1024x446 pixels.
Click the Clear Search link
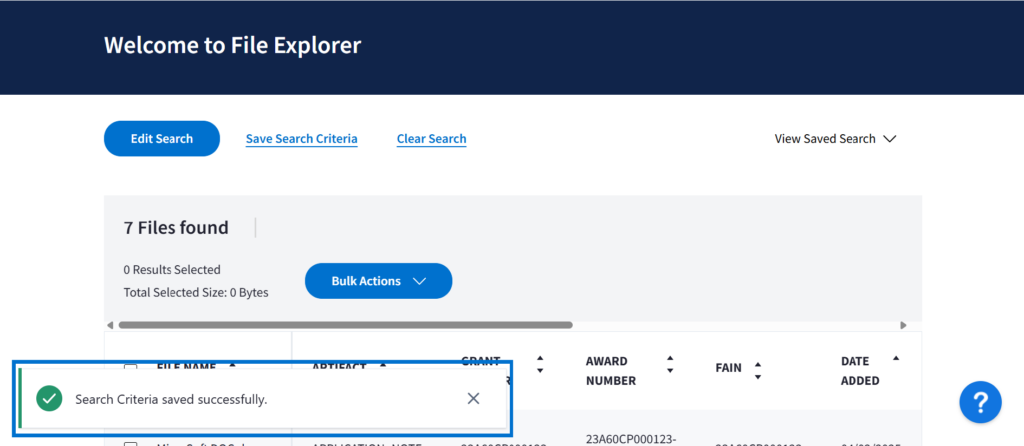click(x=431, y=139)
